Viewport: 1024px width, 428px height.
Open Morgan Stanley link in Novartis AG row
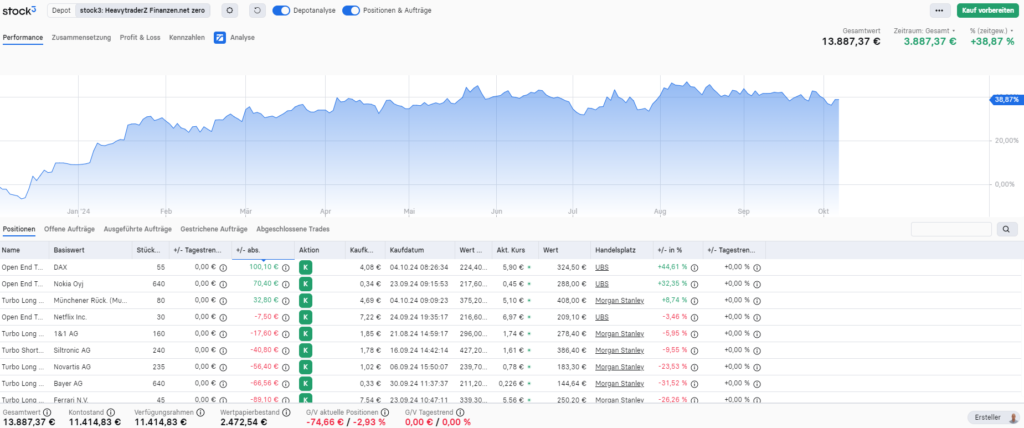pyautogui.click(x=619, y=367)
